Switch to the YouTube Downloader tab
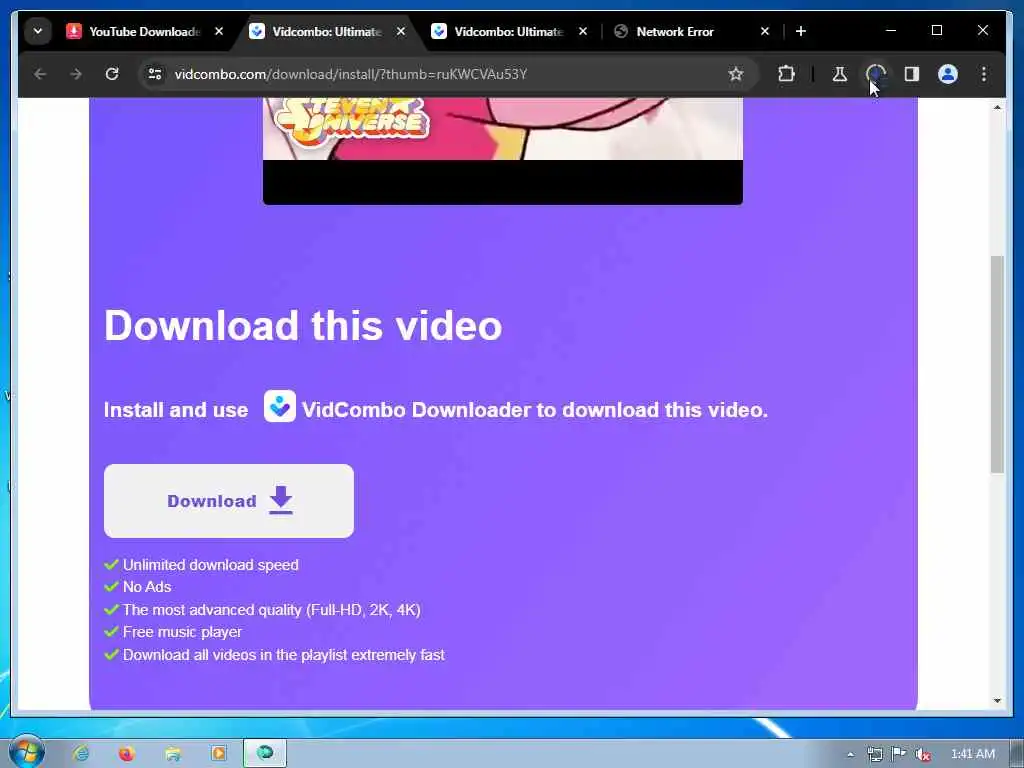1024x768 pixels. (x=144, y=31)
